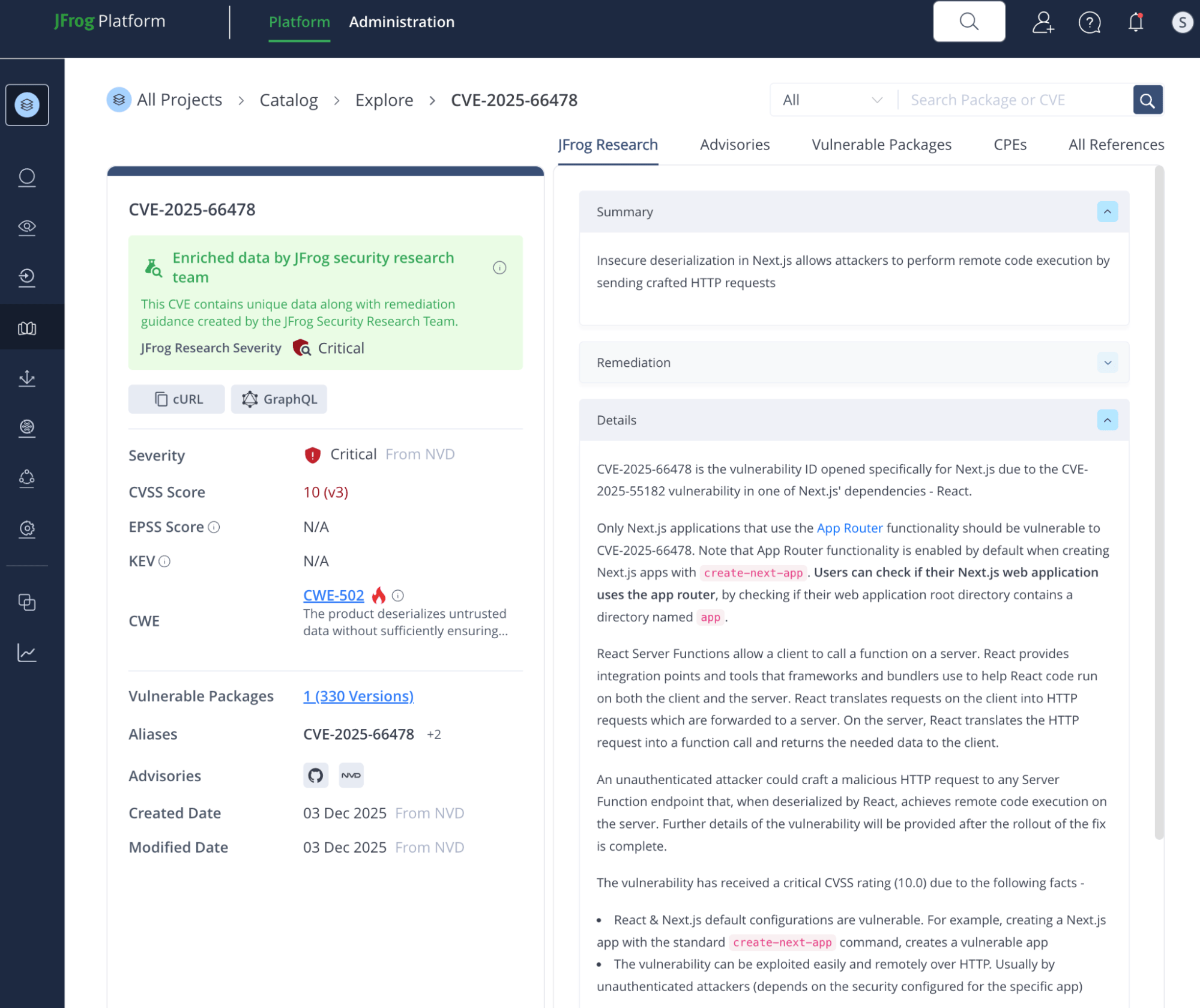The image size is (1200, 1008).
Task: Click the NVD advisory badge
Action: [351, 775]
